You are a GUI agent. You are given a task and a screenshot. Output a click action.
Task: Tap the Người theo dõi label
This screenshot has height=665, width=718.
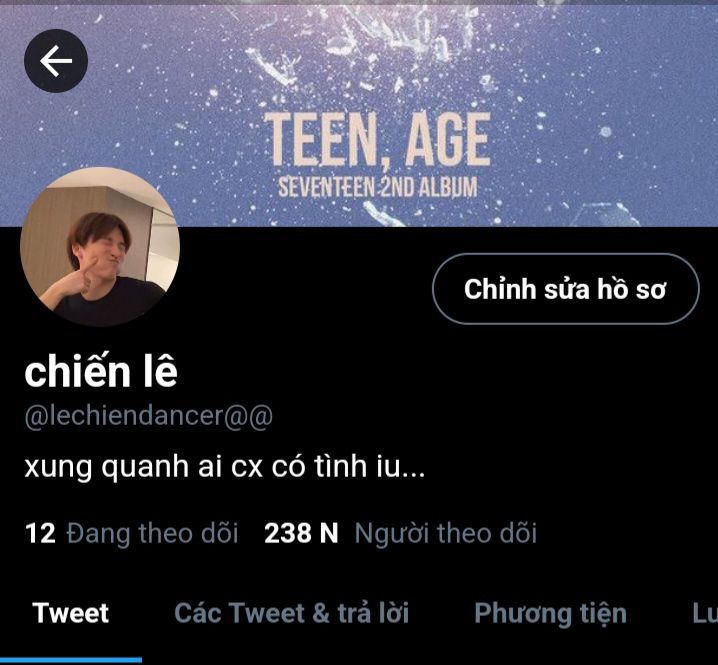[446, 534]
